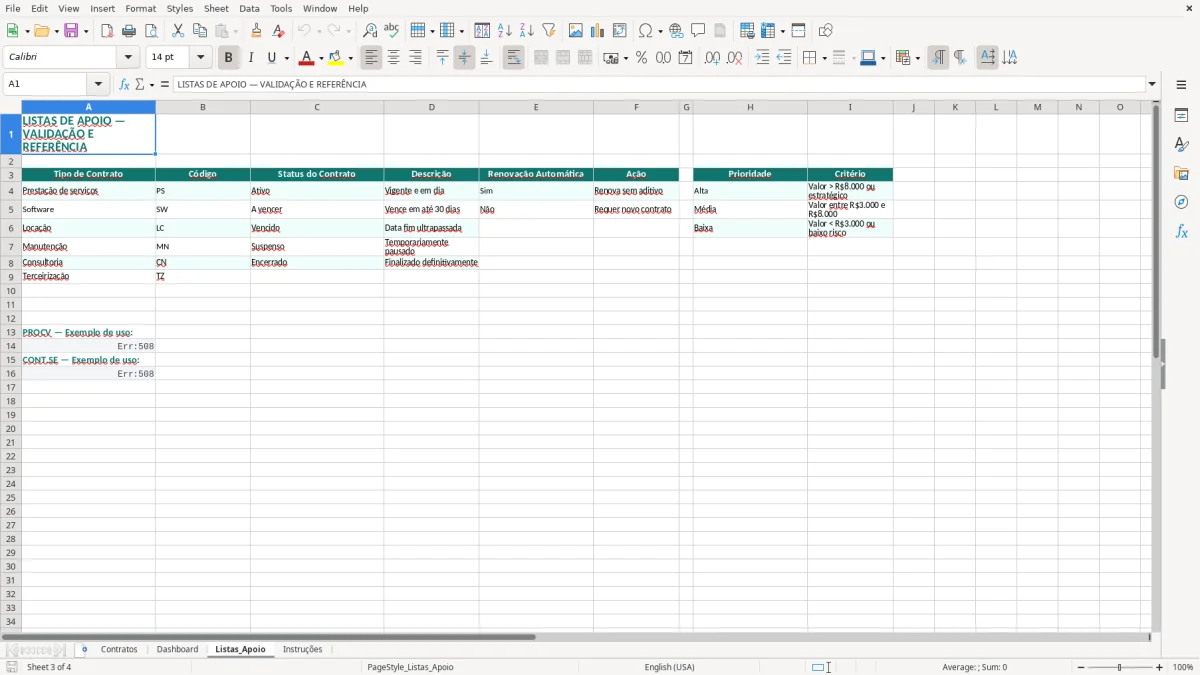Increase indent
This screenshot has height=675, width=1200.
point(762,58)
